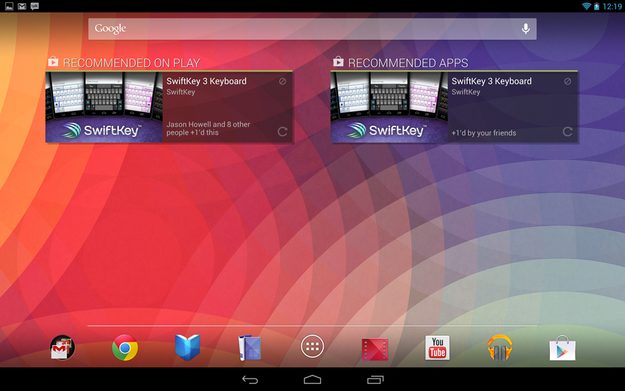Open Google Play Books app
Image resolution: width=625 pixels, height=391 pixels.
click(187, 348)
